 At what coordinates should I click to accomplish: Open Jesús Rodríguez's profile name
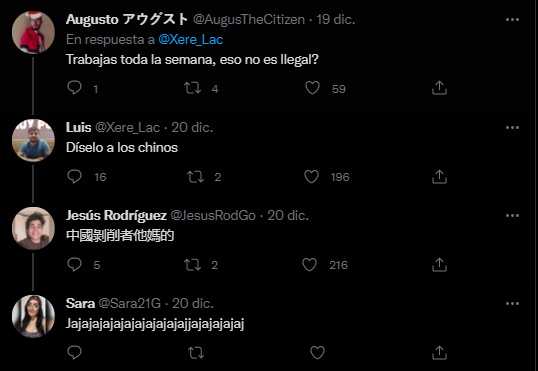click(x=116, y=216)
